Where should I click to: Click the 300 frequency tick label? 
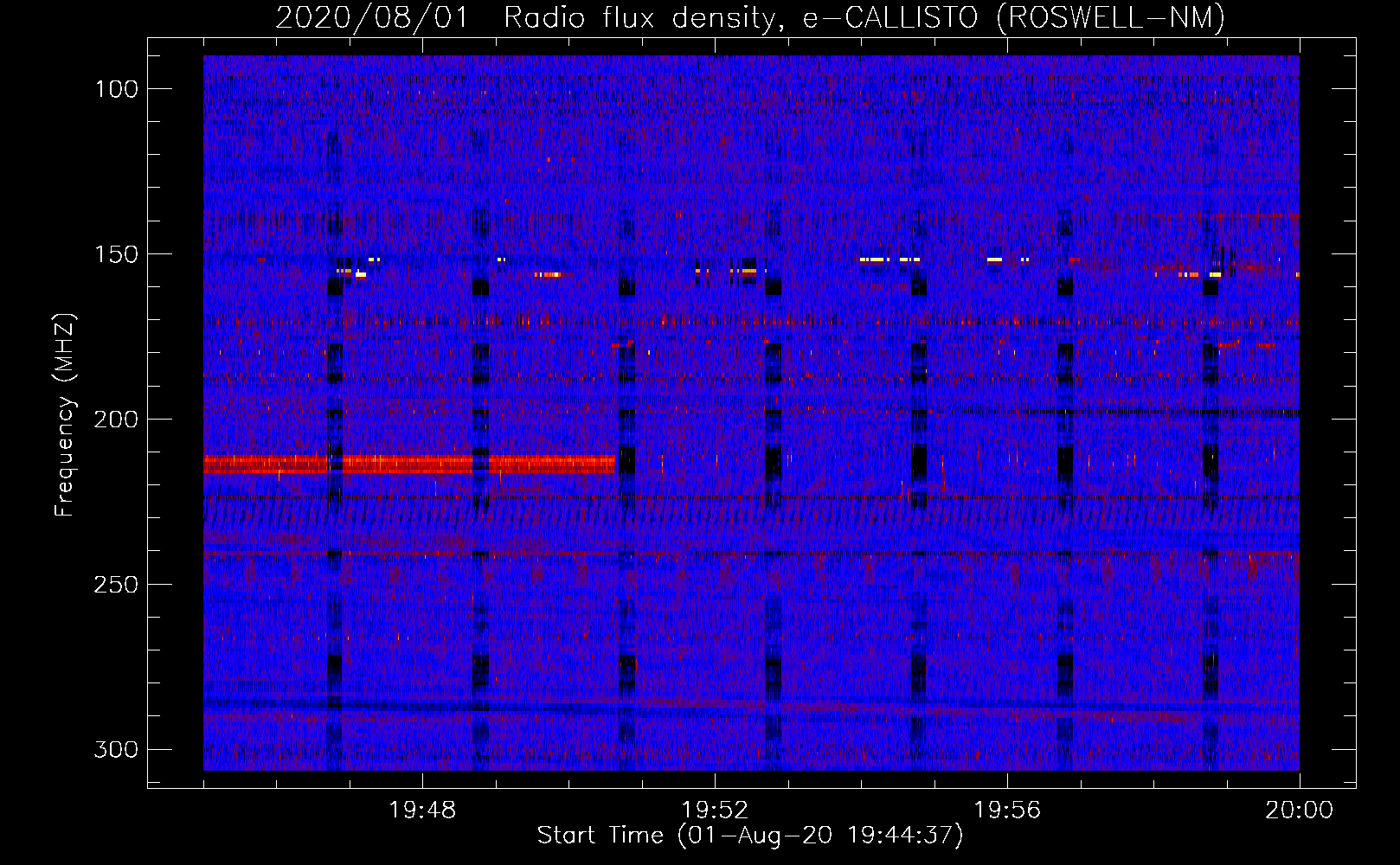coord(115,749)
